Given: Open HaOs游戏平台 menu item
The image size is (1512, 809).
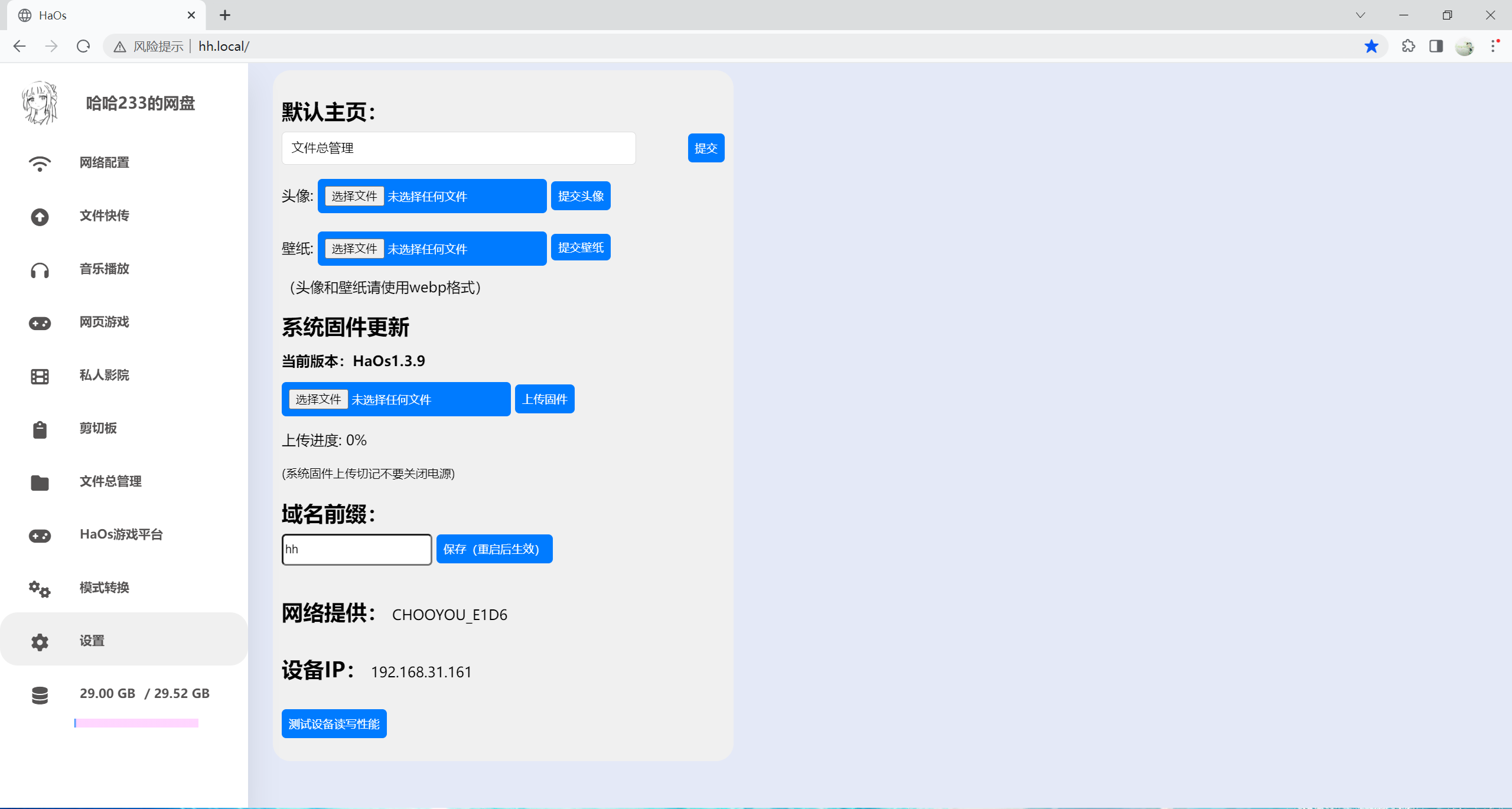Looking at the screenshot, I should click(124, 534).
